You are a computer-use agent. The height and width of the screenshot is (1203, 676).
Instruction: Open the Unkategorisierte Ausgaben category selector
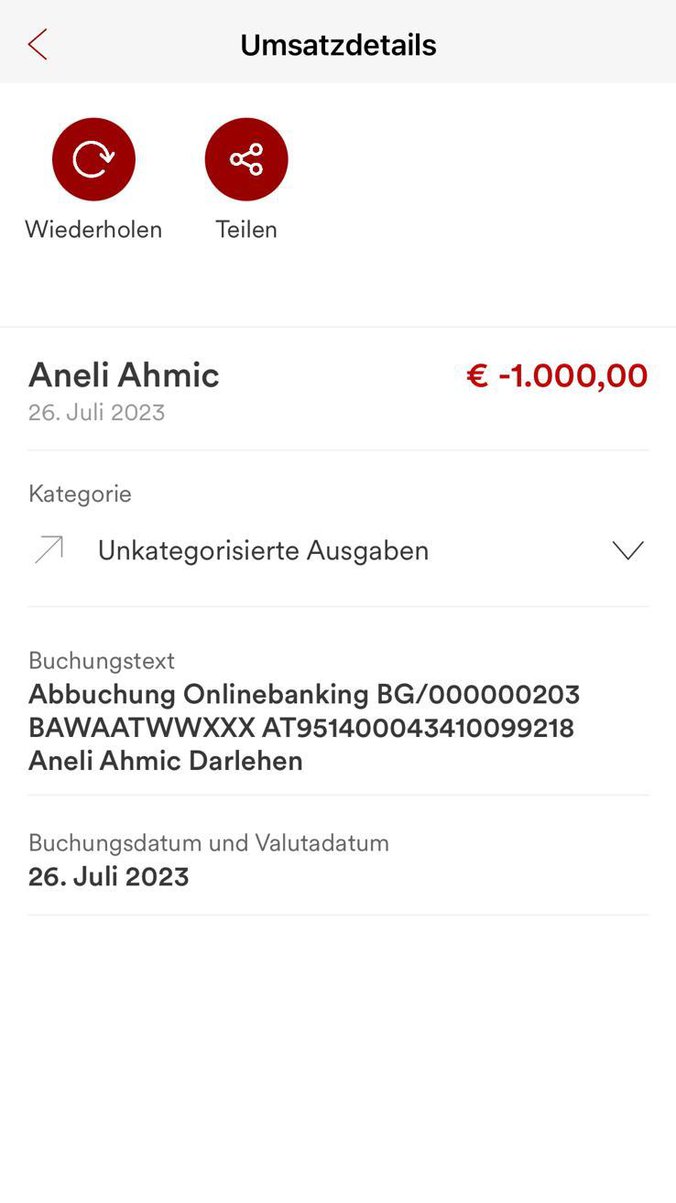[263, 550]
